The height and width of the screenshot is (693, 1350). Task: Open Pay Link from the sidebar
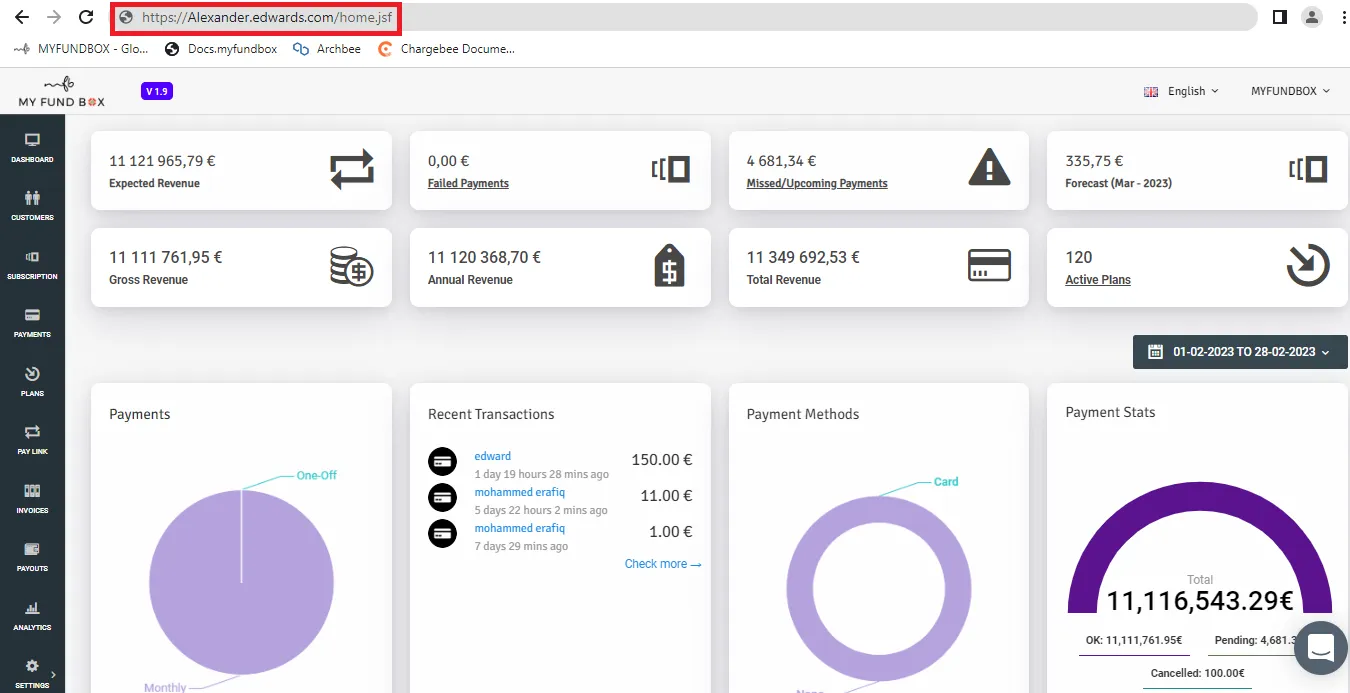(32, 440)
